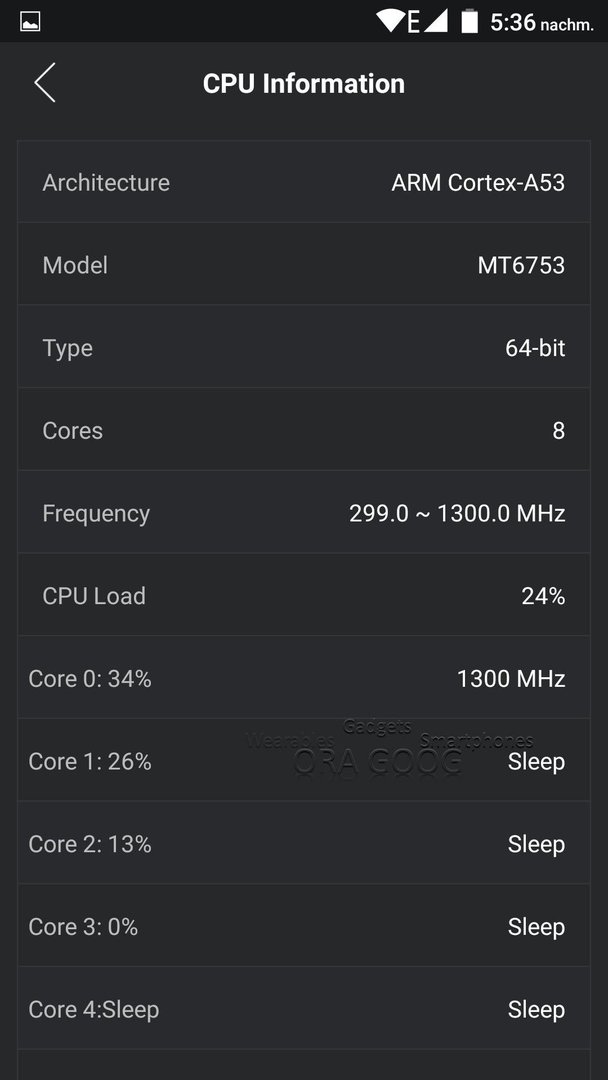The width and height of the screenshot is (608, 1080).
Task: Tap the Cores row
Action: click(x=304, y=430)
